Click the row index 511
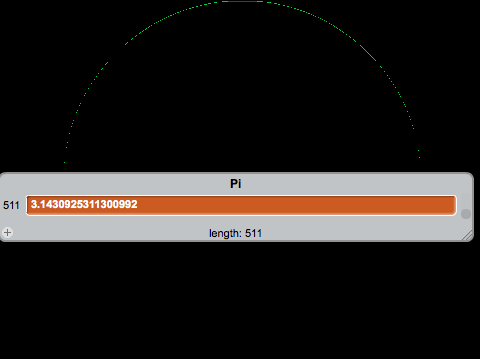Viewport: 480px width, 360px height. coord(11,205)
